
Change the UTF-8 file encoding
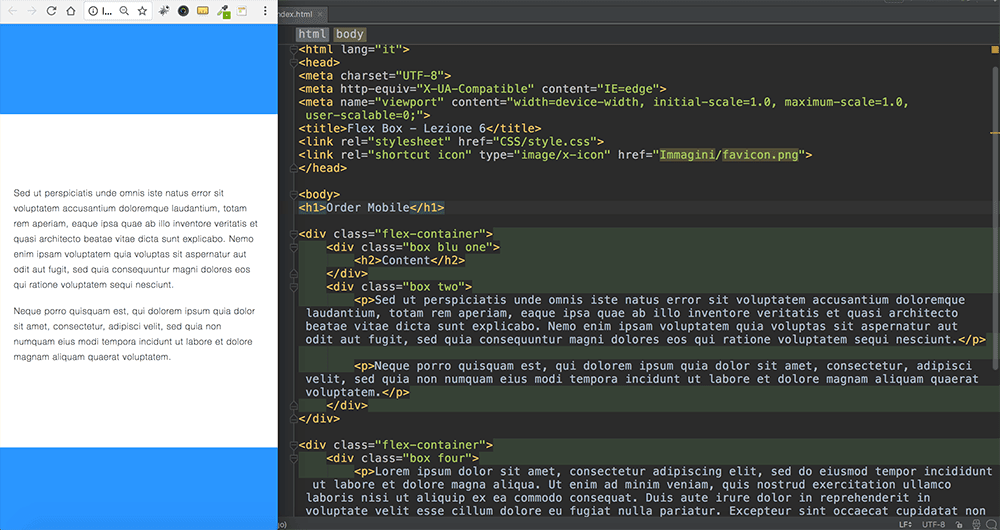click(x=933, y=524)
